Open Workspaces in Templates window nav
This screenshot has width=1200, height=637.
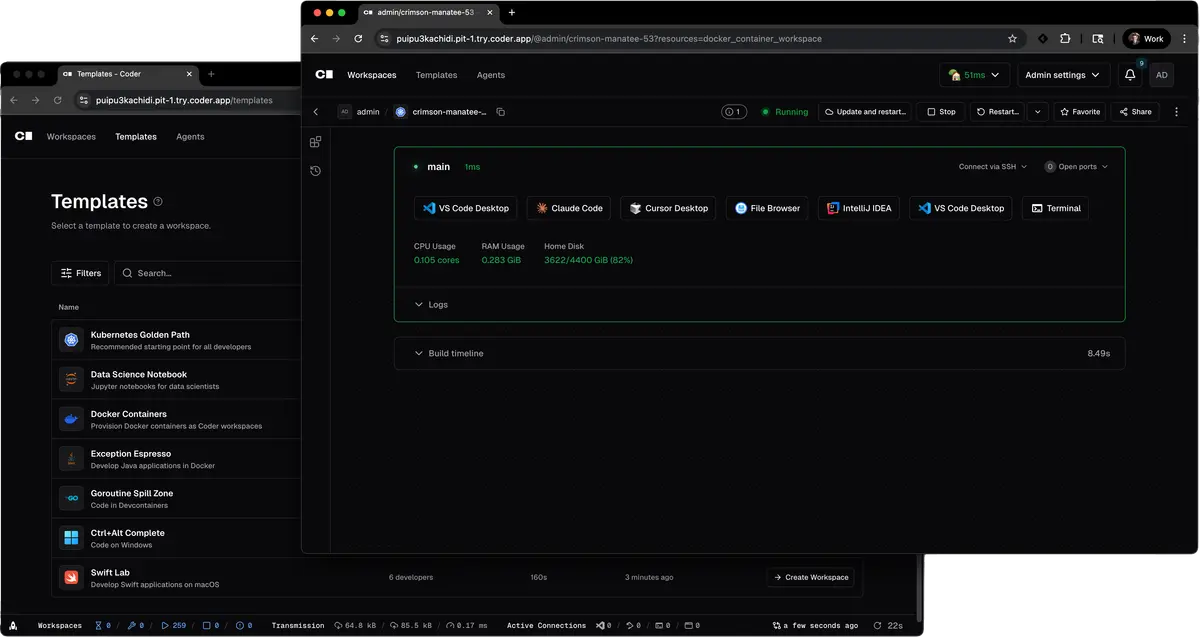click(71, 136)
